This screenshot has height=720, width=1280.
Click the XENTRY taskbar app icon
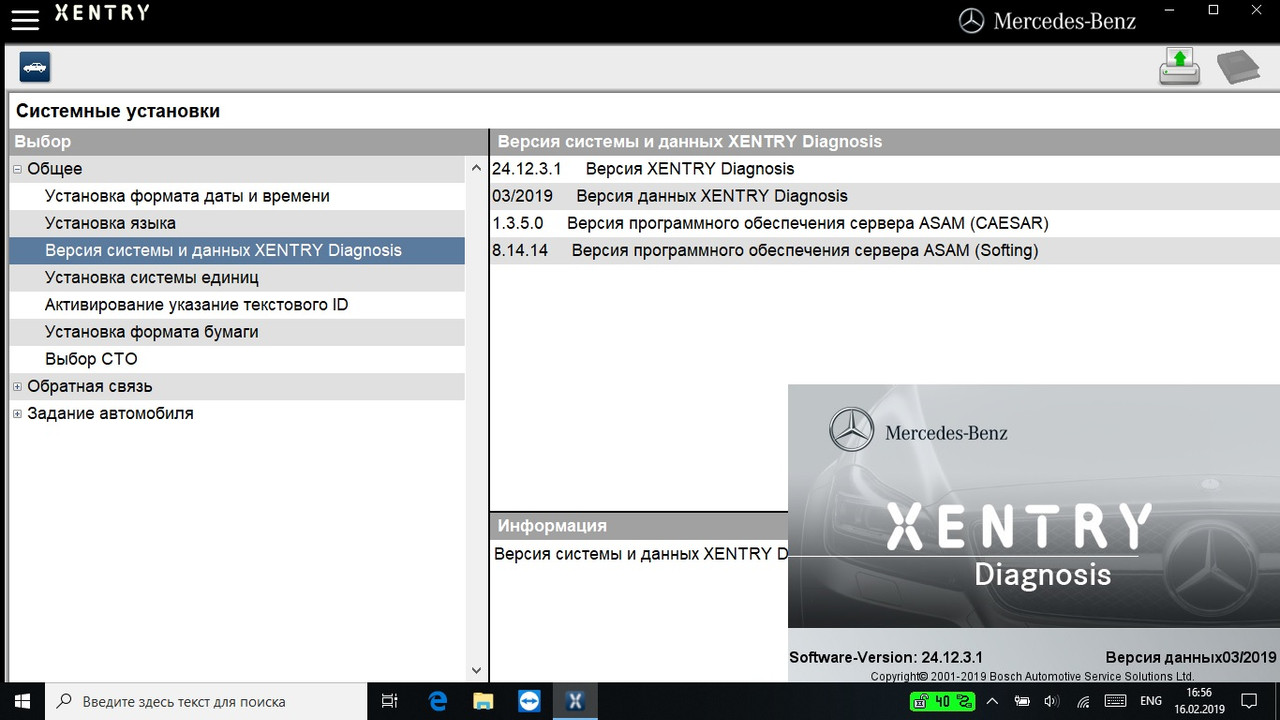575,701
